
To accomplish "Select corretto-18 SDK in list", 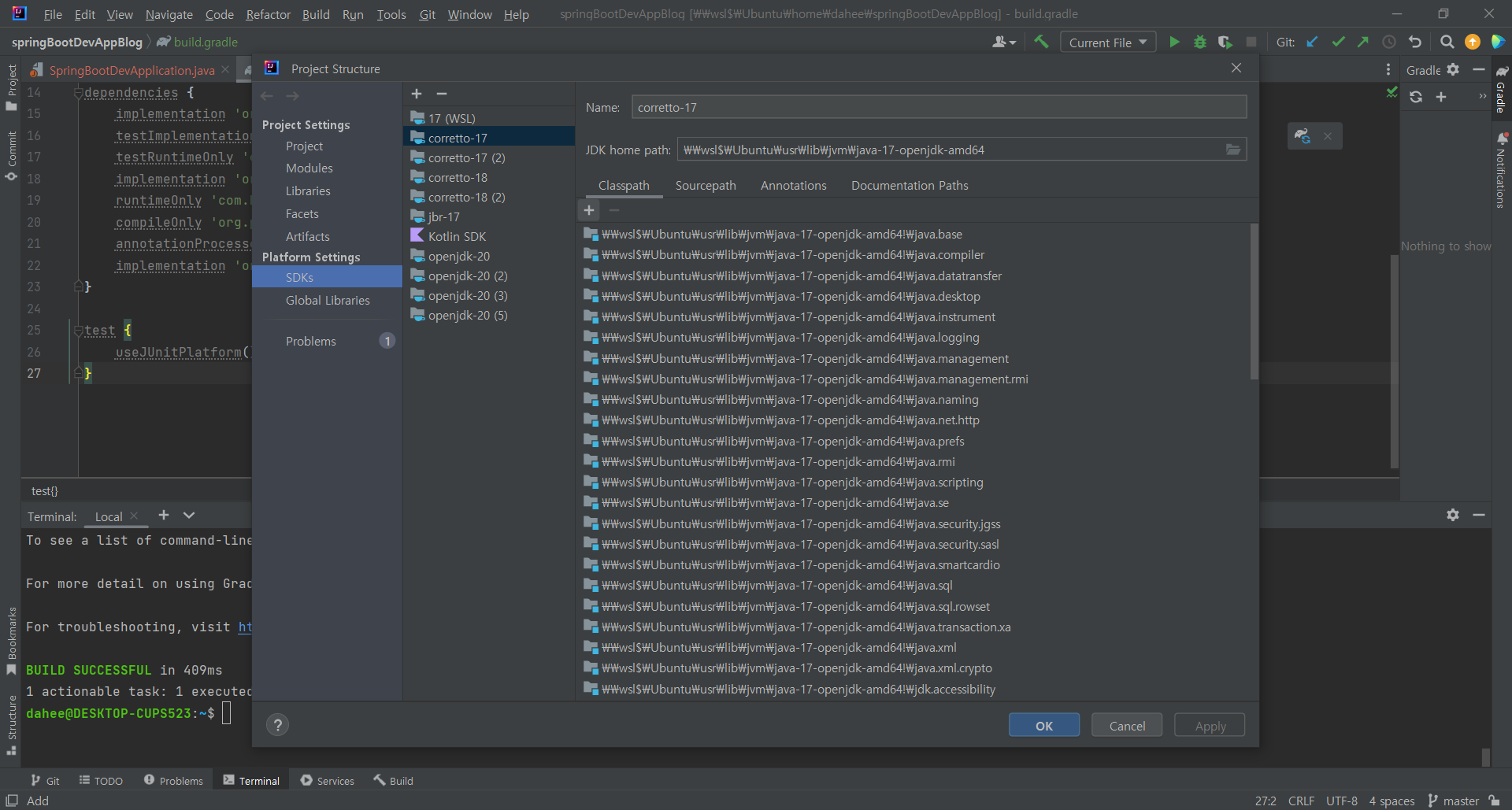I will pos(458,178).
